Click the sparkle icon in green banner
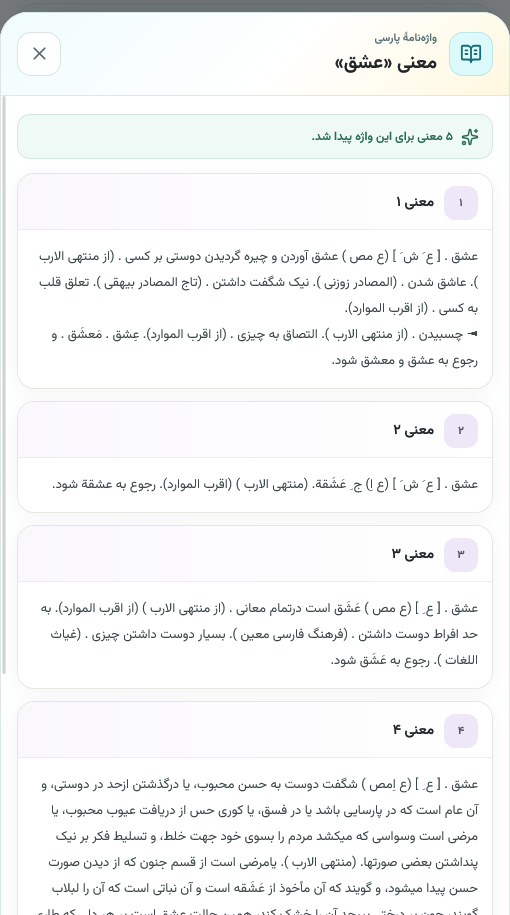 tap(470, 137)
